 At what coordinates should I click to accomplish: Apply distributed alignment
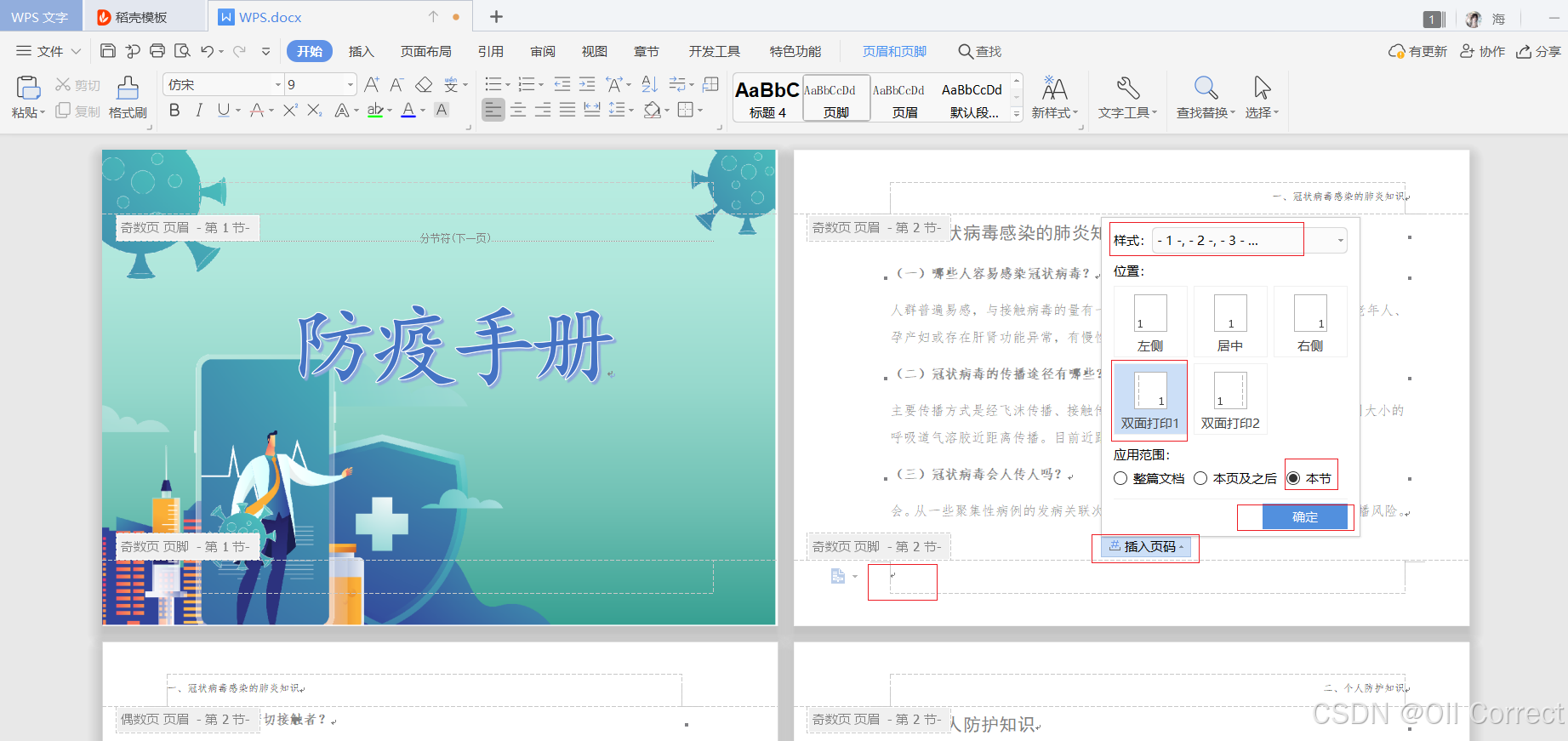[x=592, y=110]
